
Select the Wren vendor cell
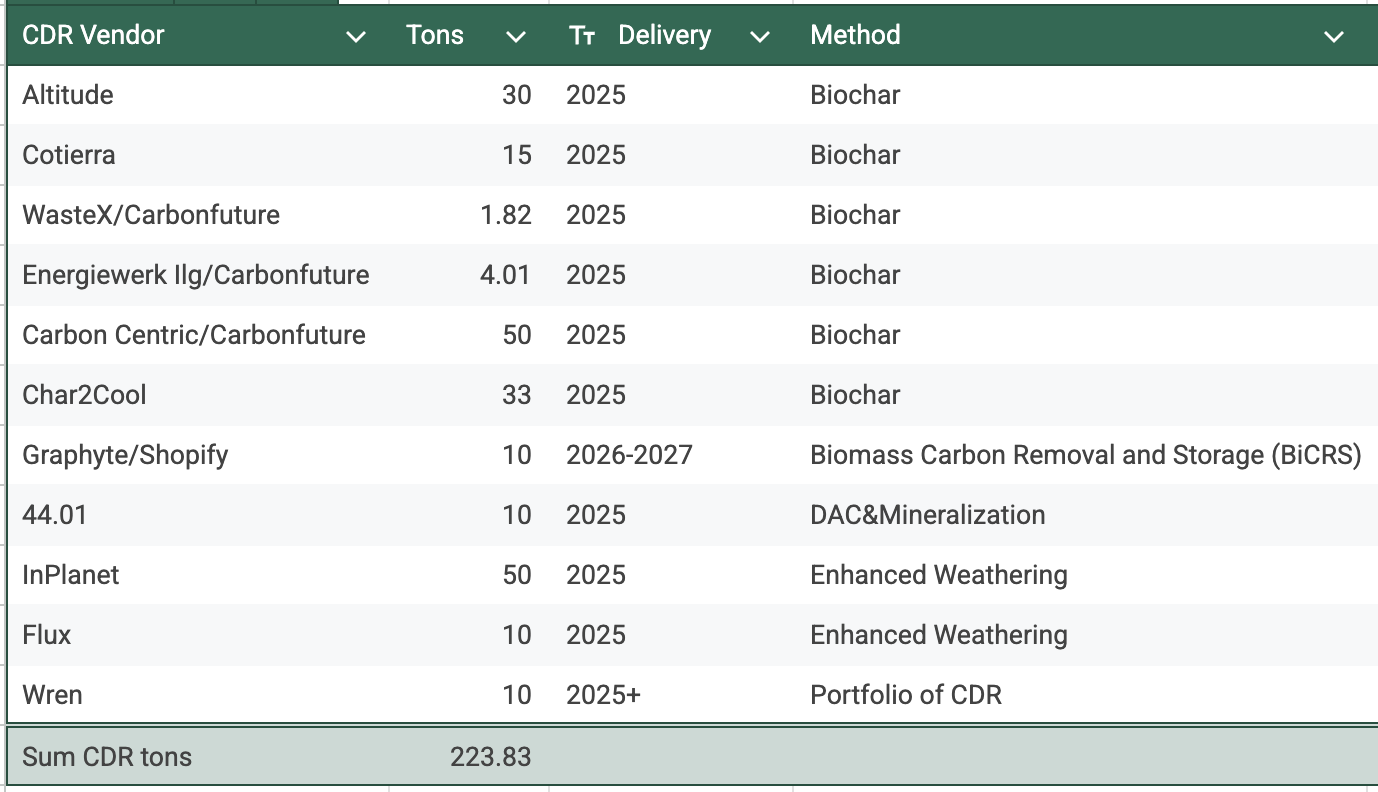point(198,694)
